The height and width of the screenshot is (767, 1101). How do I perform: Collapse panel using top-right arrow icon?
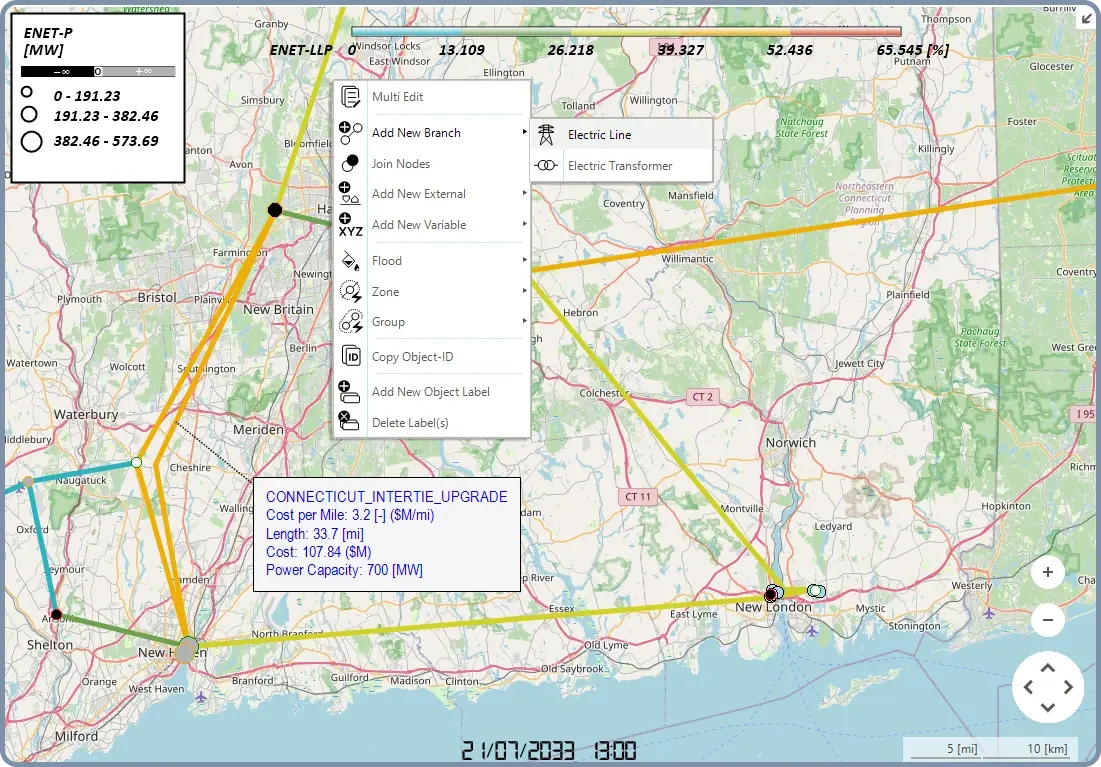[x=1086, y=18]
